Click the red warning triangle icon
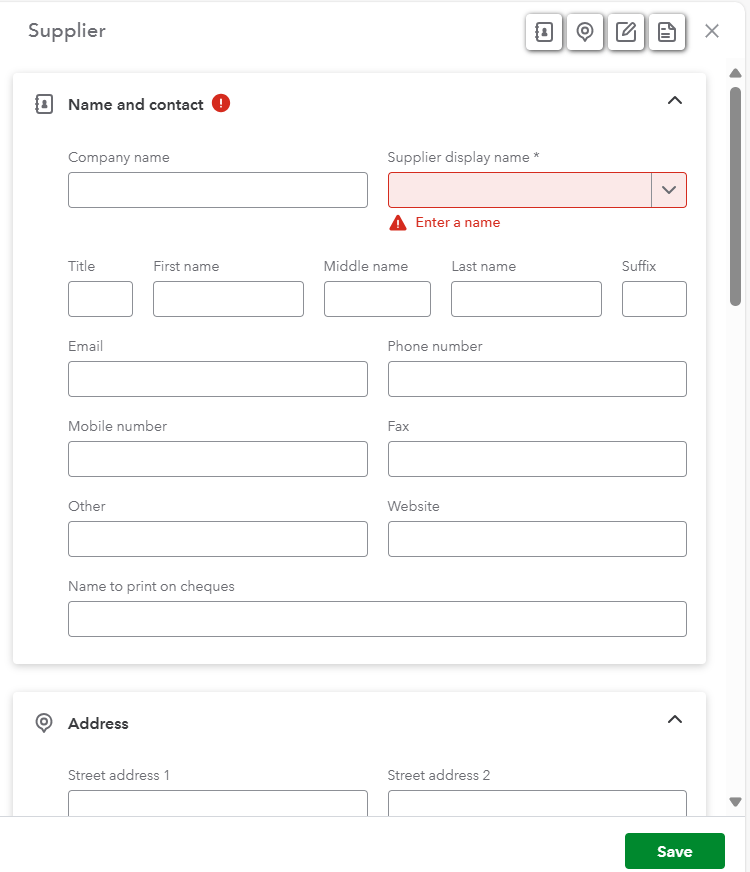This screenshot has height=872, width=750. pos(398,223)
